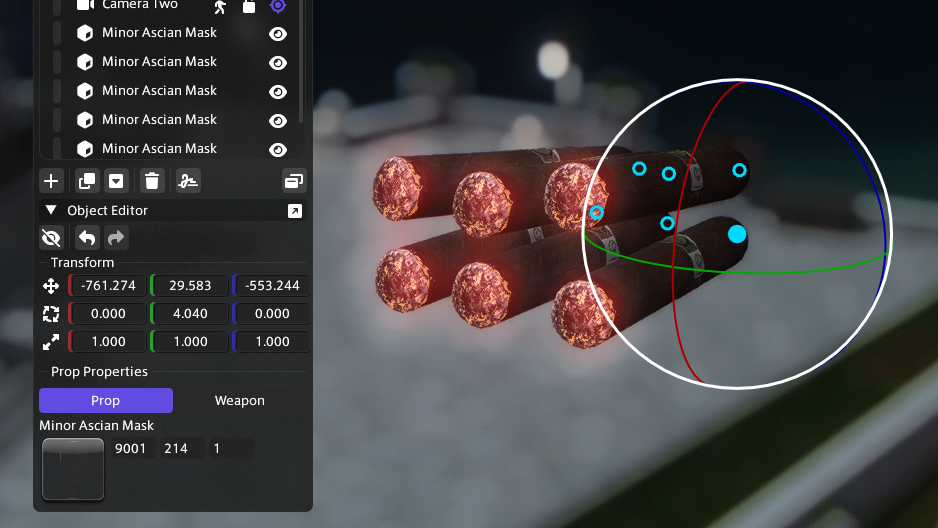The width and height of the screenshot is (938, 528).
Task: Click the "Prop Properties" section label
Action: coord(99,371)
